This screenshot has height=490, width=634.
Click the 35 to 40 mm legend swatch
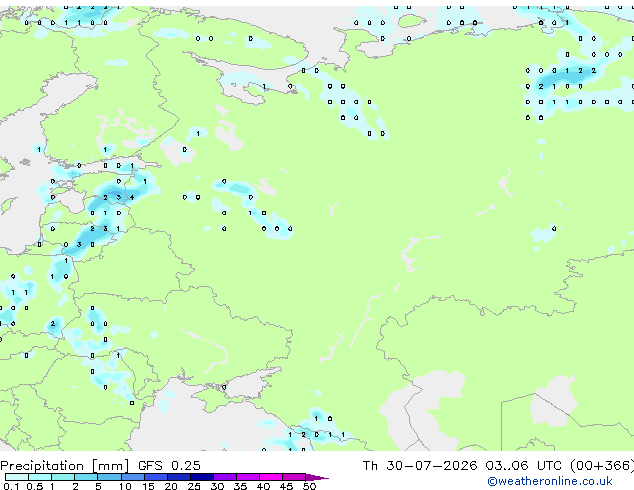248,477
